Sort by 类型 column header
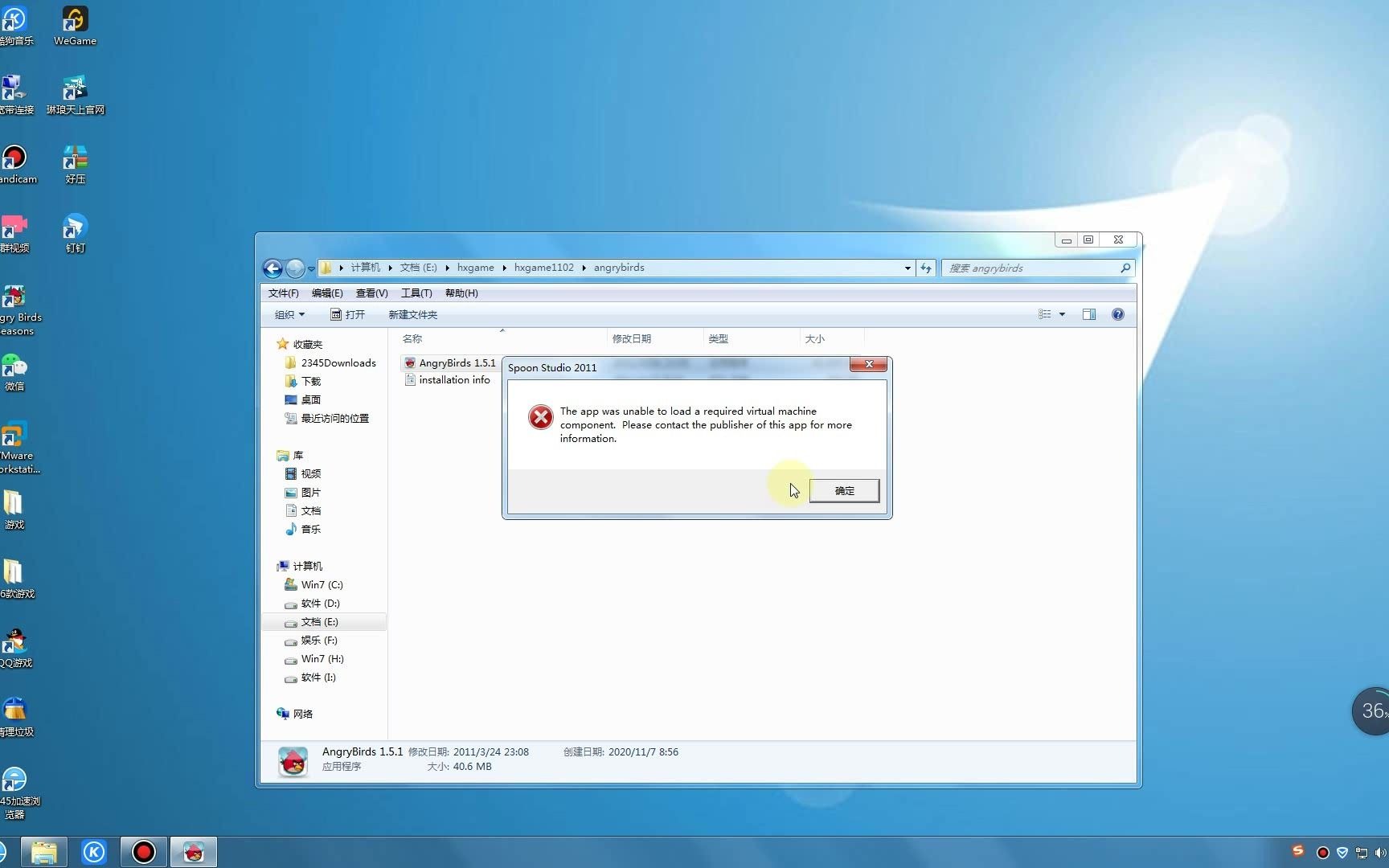 click(752, 339)
